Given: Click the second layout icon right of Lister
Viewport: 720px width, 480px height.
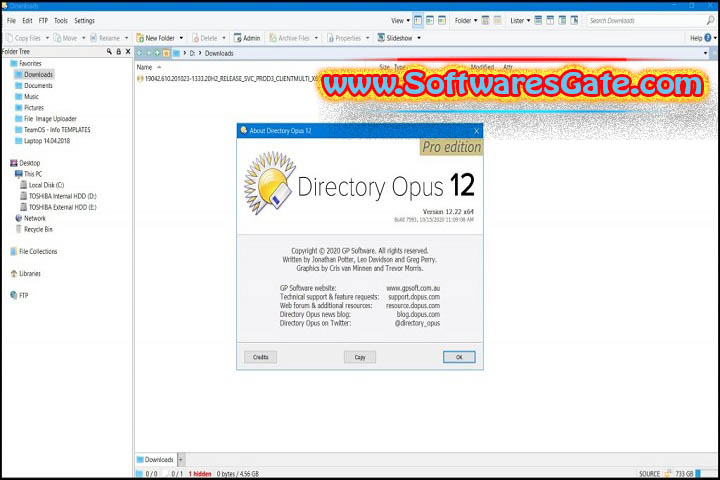Looking at the screenshot, I should [550, 21].
